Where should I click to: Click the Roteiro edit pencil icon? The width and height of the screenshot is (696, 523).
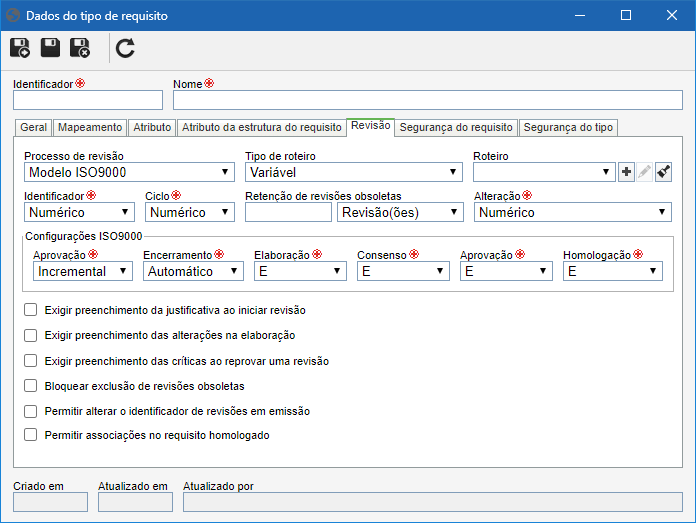pyautogui.click(x=645, y=172)
